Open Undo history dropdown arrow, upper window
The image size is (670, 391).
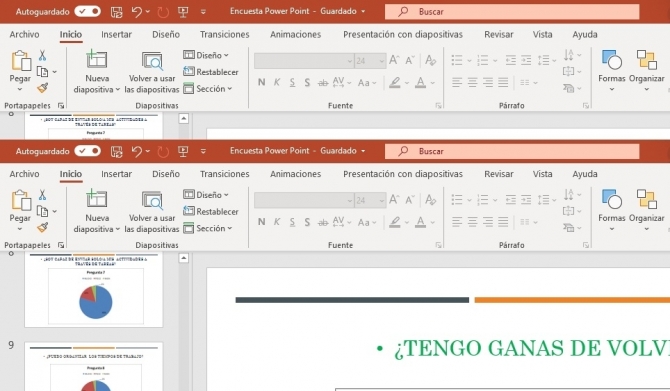click(148, 12)
